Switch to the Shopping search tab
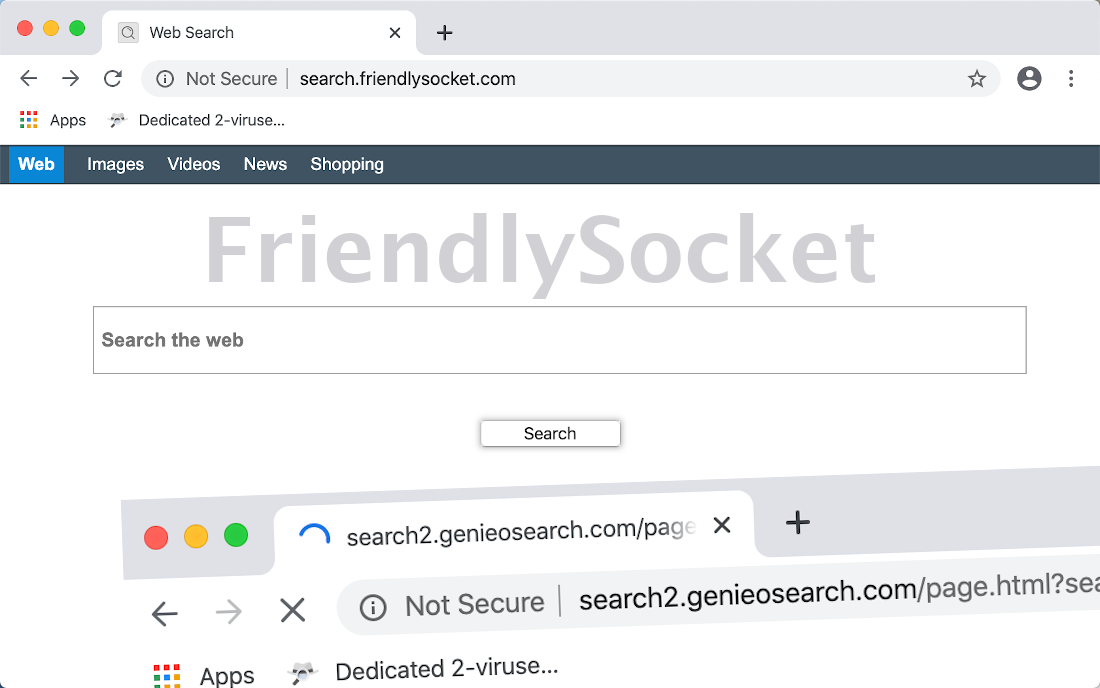1100x688 pixels. coord(347,164)
